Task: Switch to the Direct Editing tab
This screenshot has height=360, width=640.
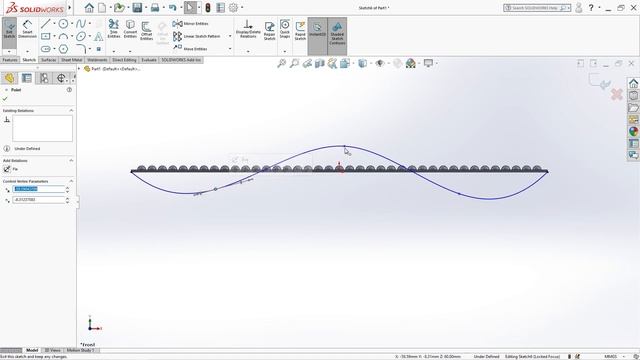Action: click(124, 60)
